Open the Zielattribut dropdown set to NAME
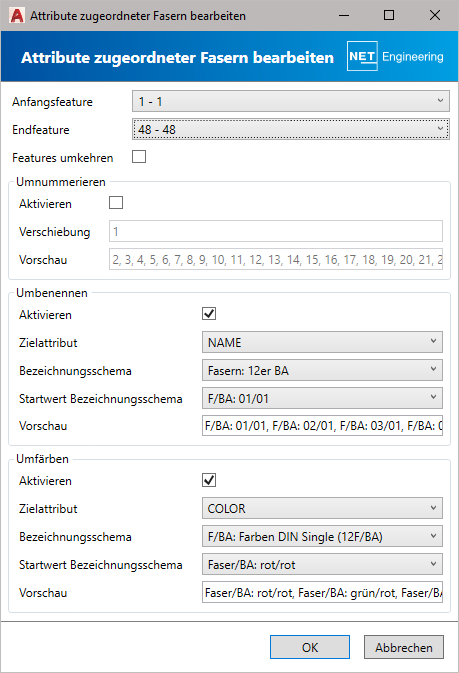The image size is (459, 673). tap(322, 342)
